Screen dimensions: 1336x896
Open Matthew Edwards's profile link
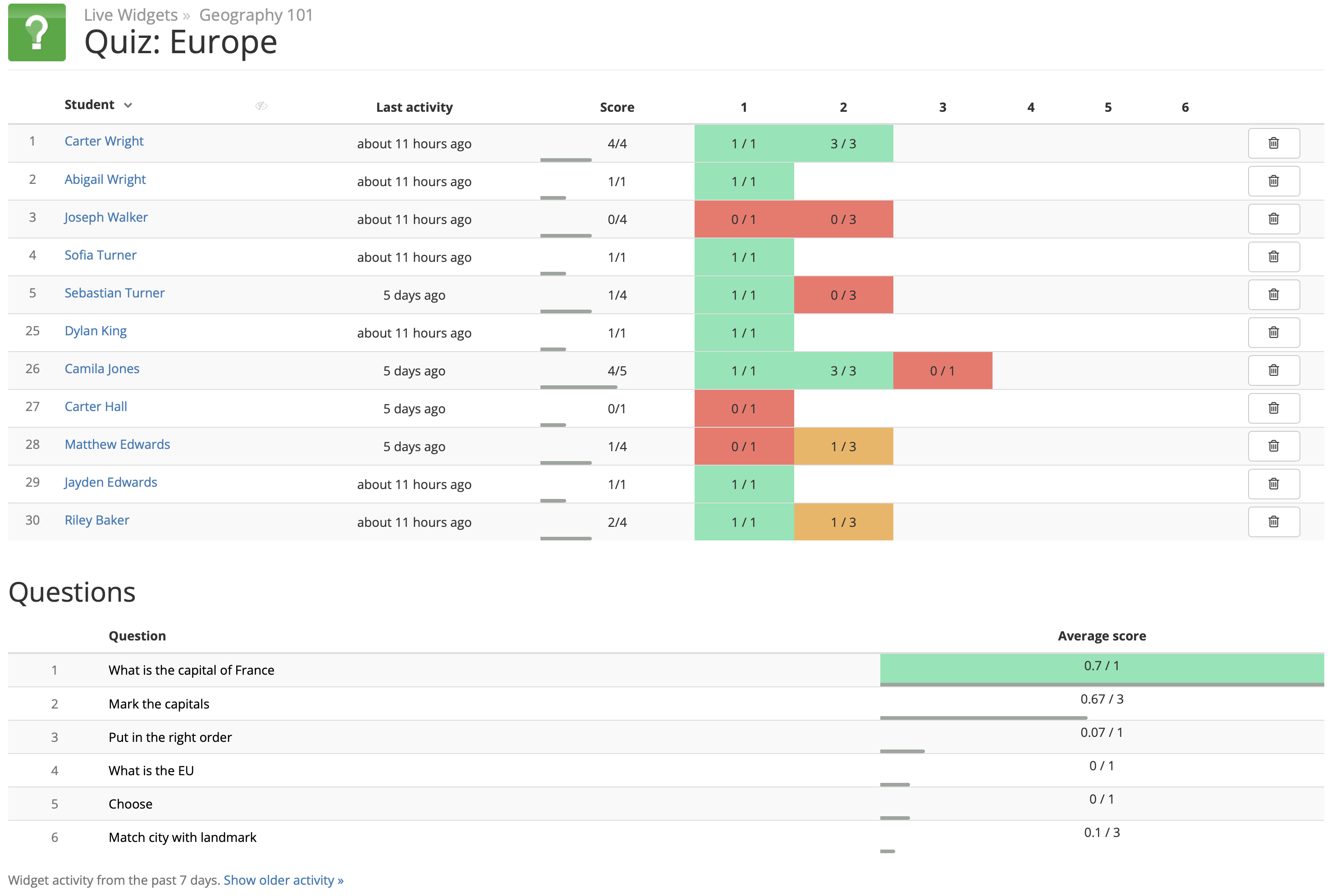117,444
